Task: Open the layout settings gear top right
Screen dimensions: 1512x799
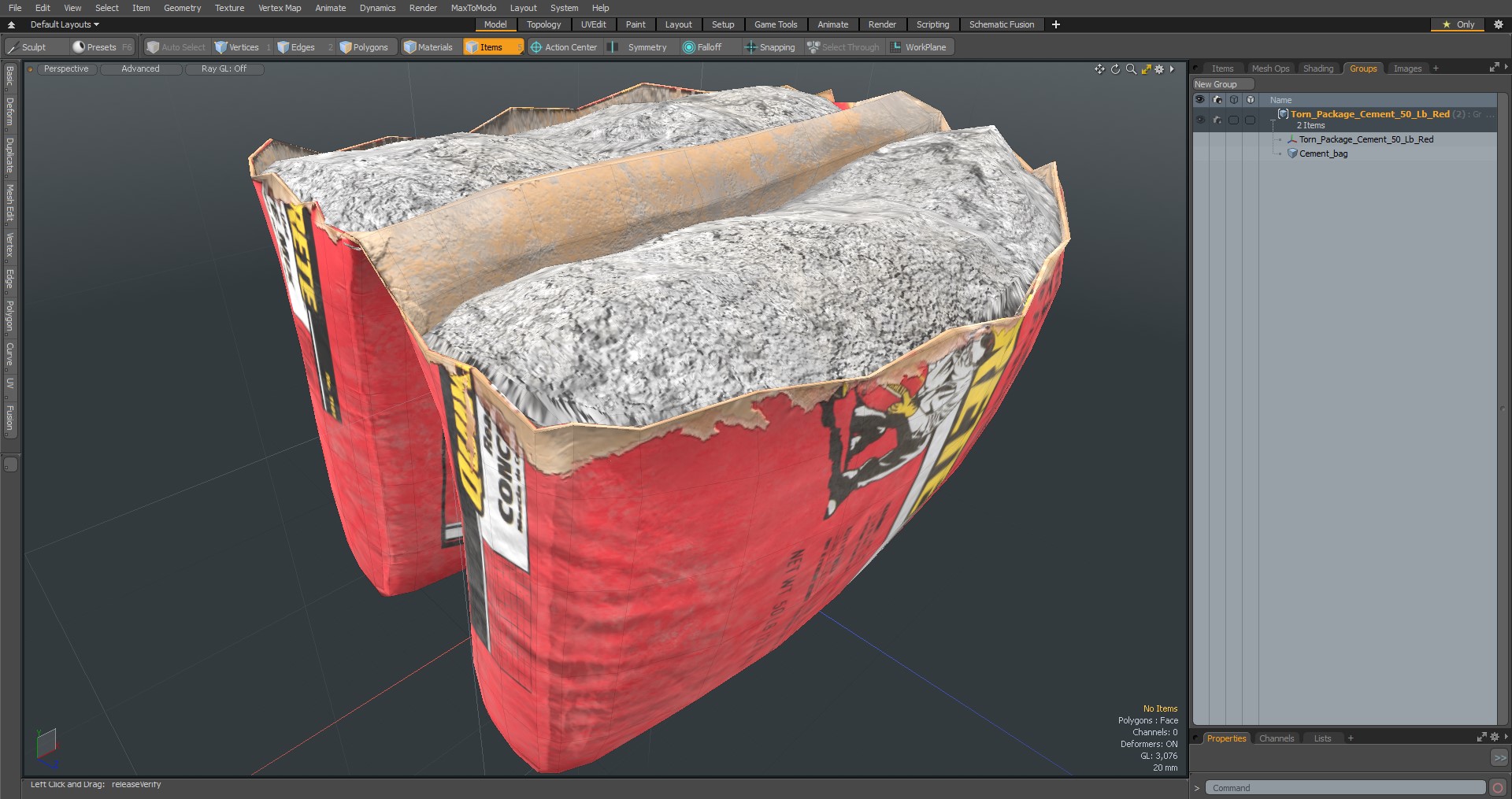Action: [x=1499, y=24]
